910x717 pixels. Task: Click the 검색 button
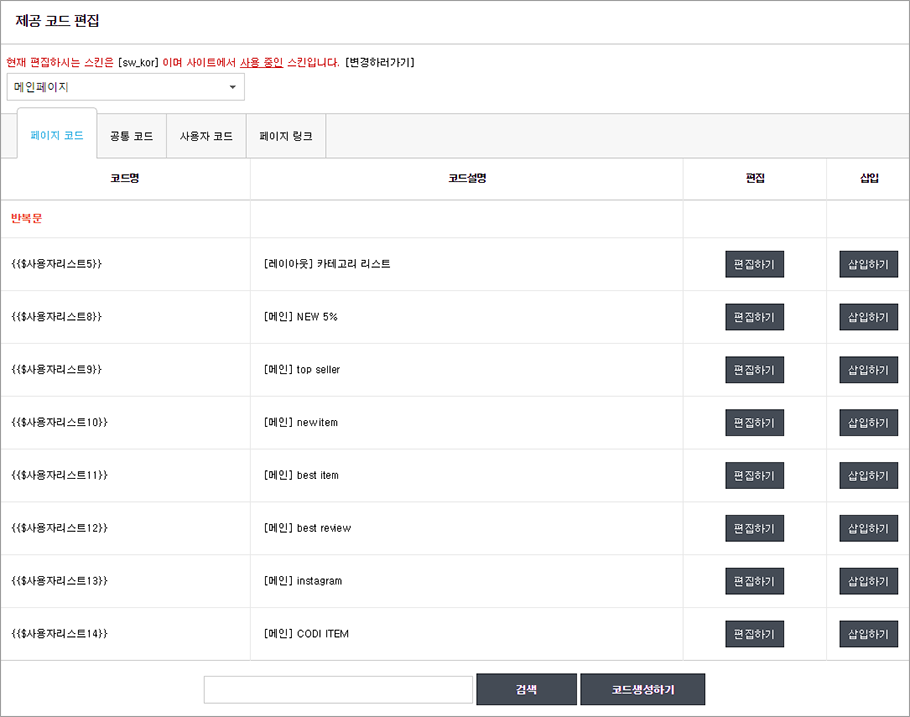pos(526,689)
